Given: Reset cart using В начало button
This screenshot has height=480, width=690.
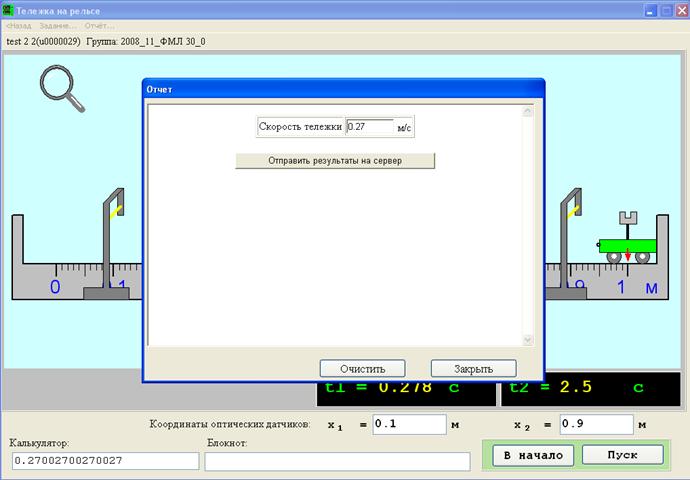Looking at the screenshot, I should pyautogui.click(x=533, y=455).
